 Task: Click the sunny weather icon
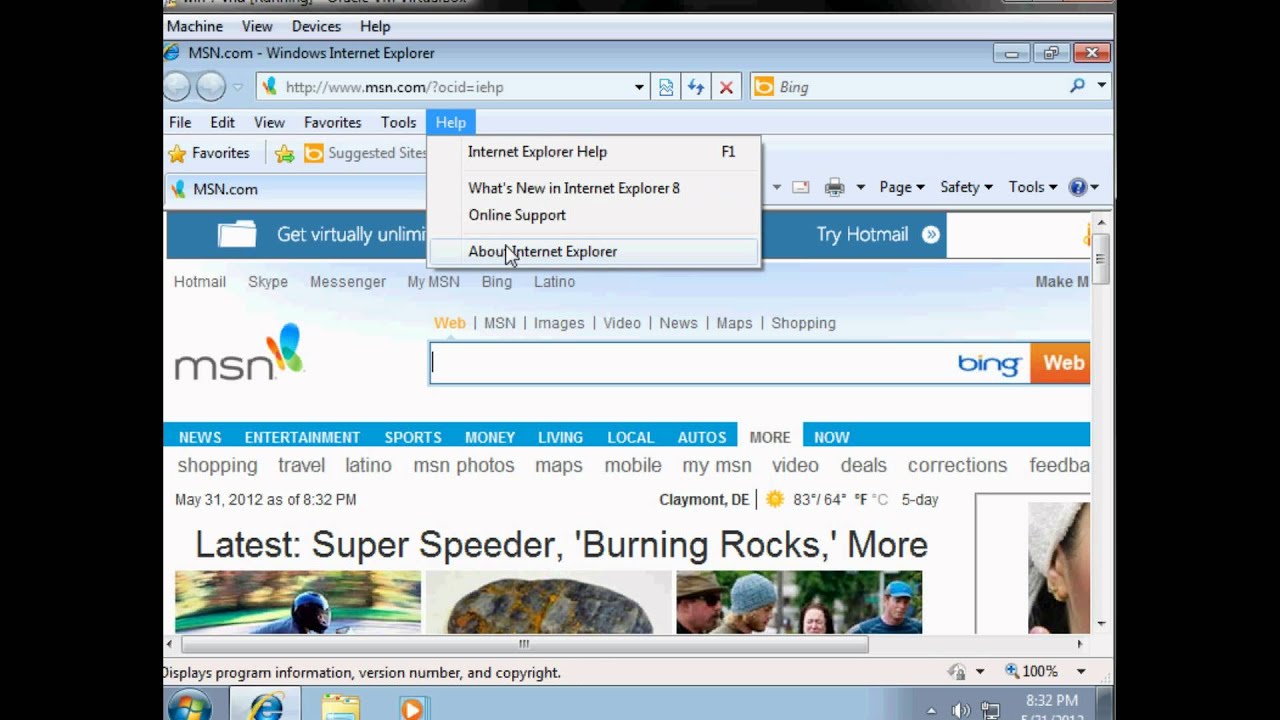[x=775, y=499]
